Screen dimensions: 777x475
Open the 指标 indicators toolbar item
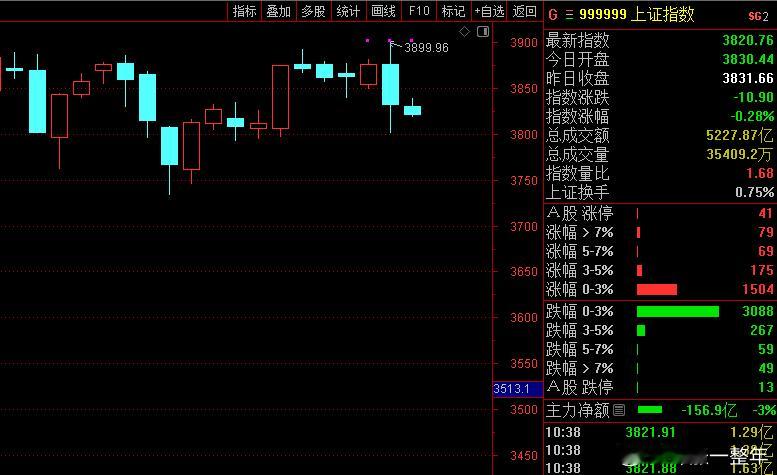pyautogui.click(x=244, y=11)
